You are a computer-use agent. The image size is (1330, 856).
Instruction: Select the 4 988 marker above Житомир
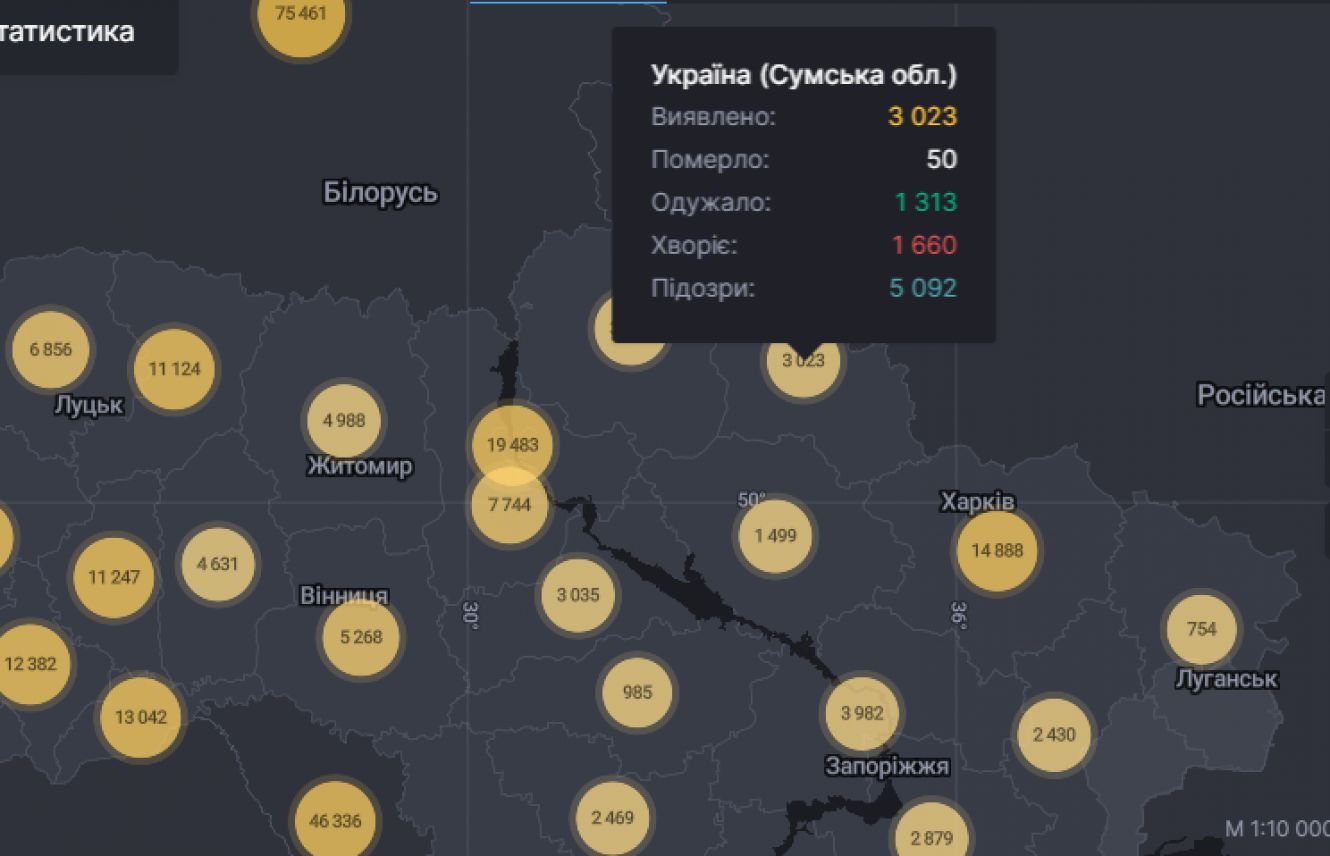pos(343,420)
